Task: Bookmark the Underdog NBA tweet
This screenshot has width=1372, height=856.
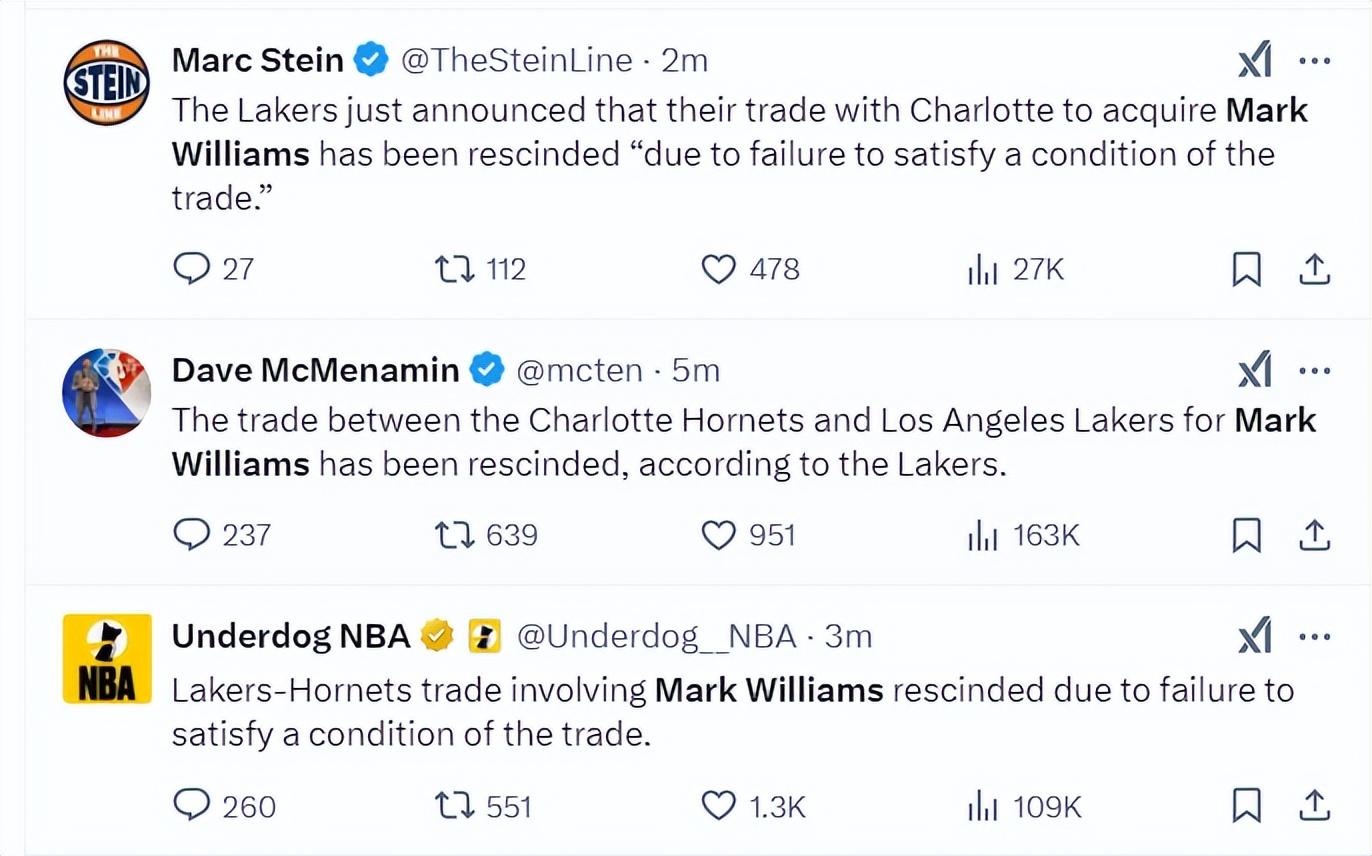Action: pos(1246,806)
